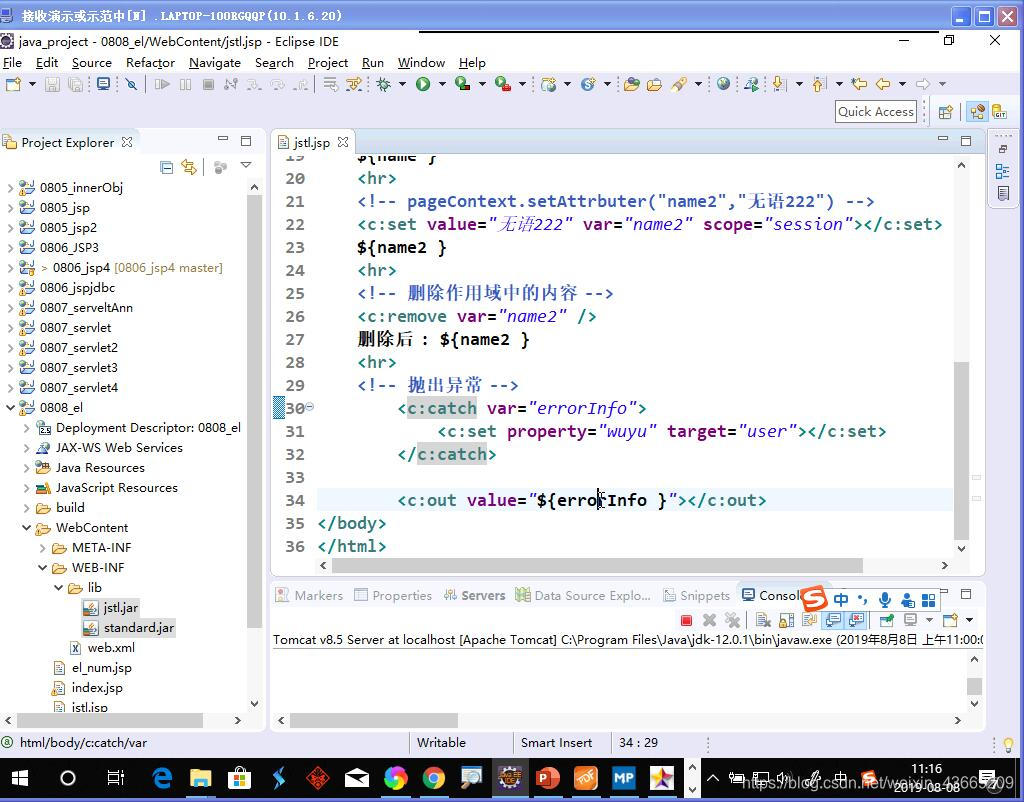Click the Run Last Tool (coverage) icon
The height and width of the screenshot is (802, 1024).
463,84
